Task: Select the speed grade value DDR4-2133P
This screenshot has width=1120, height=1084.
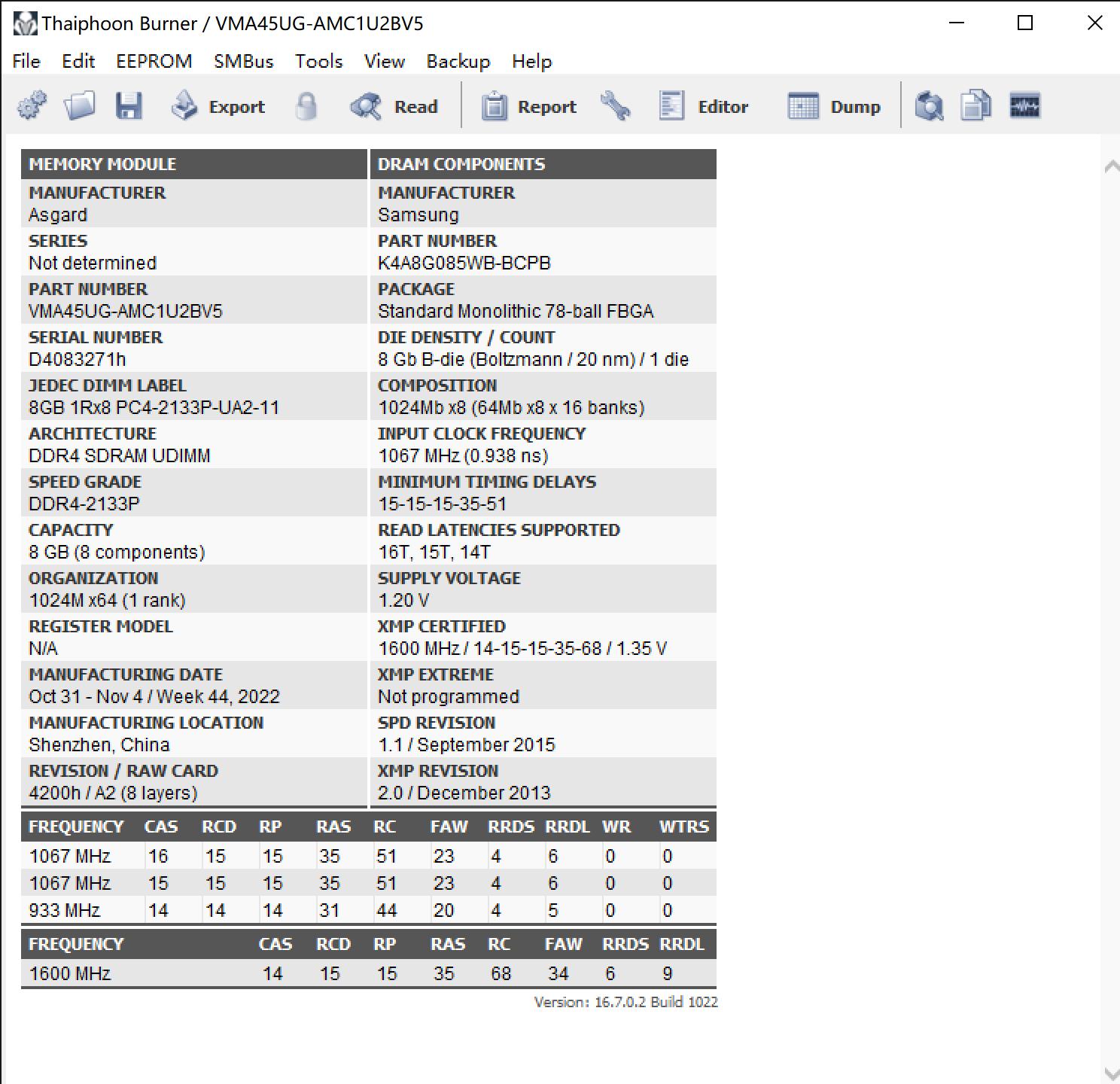Action: tap(84, 504)
